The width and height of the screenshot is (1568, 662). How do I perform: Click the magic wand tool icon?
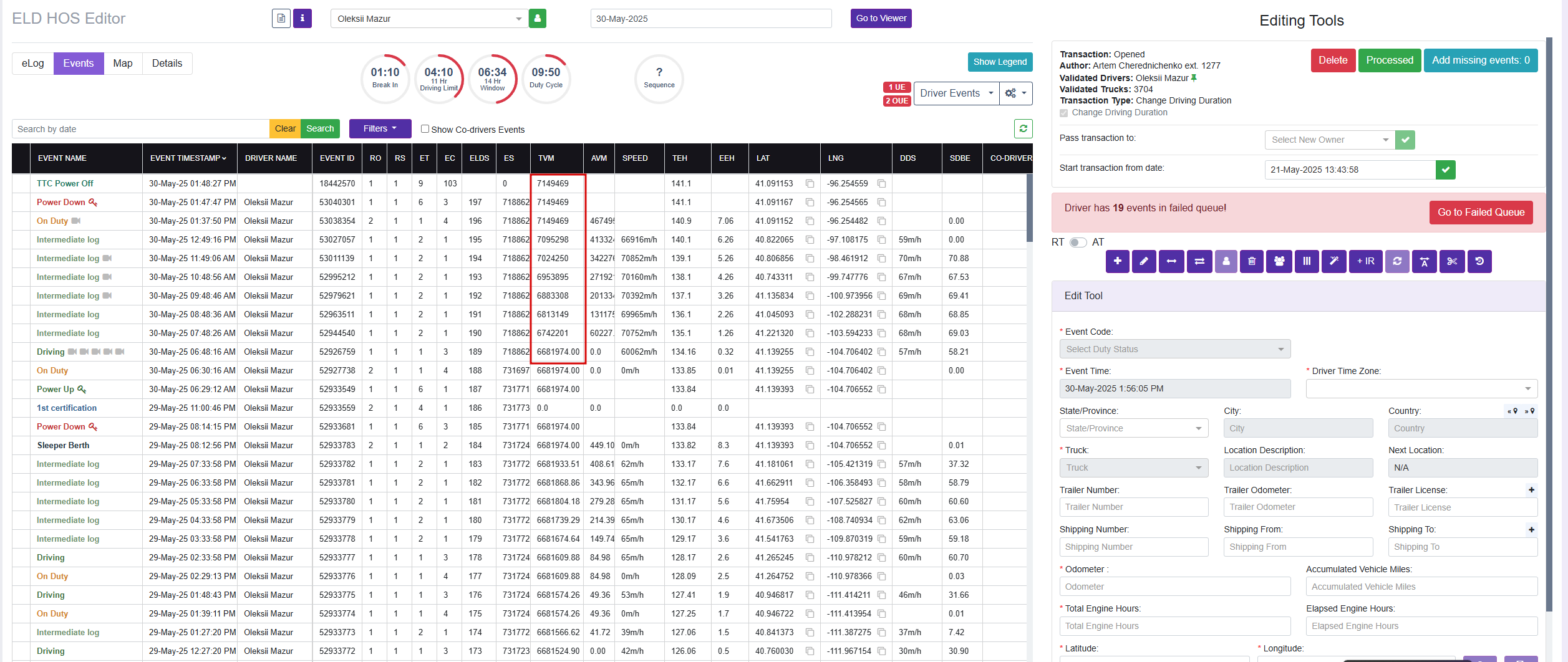tap(1333, 261)
